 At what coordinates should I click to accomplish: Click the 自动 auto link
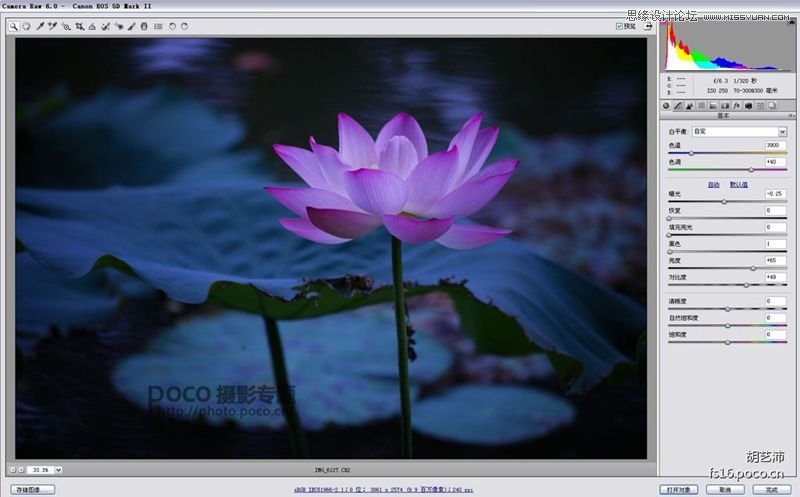[714, 184]
